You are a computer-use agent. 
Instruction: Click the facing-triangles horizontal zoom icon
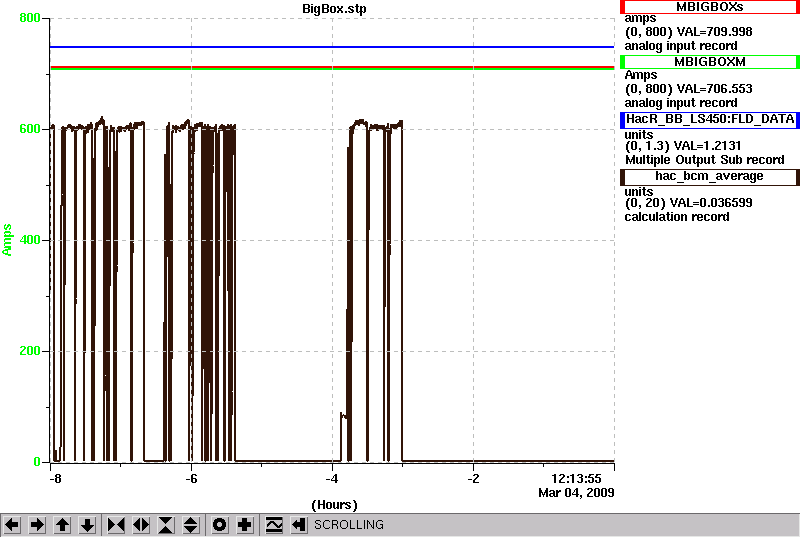click(x=141, y=525)
